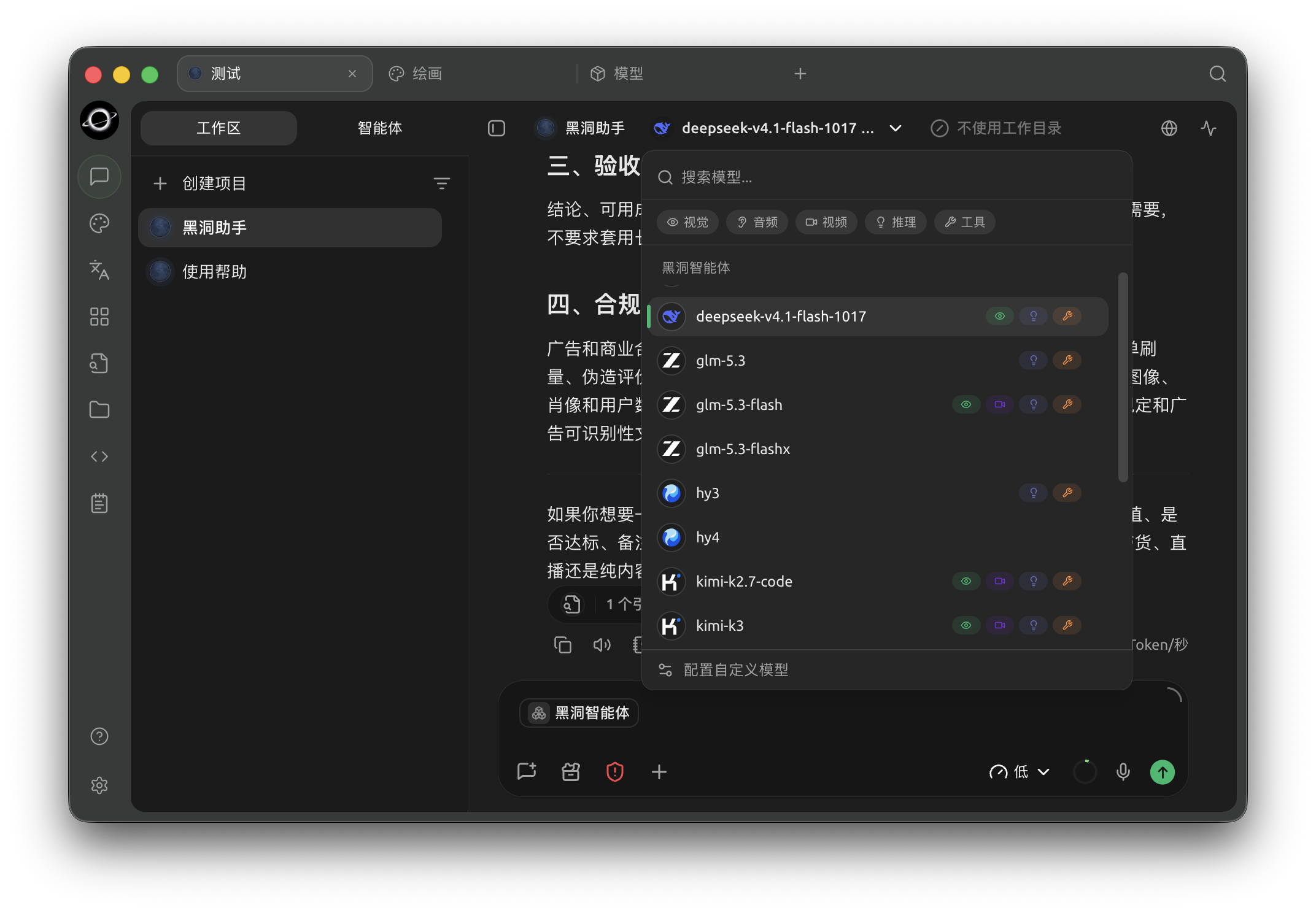Open the document search sidebar icon
1316x913 pixels.
99,363
